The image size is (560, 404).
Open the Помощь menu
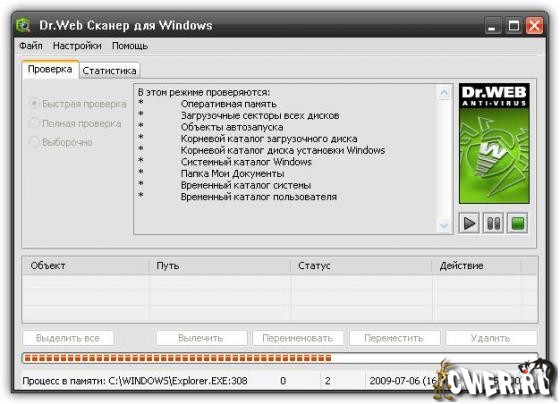tap(130, 46)
